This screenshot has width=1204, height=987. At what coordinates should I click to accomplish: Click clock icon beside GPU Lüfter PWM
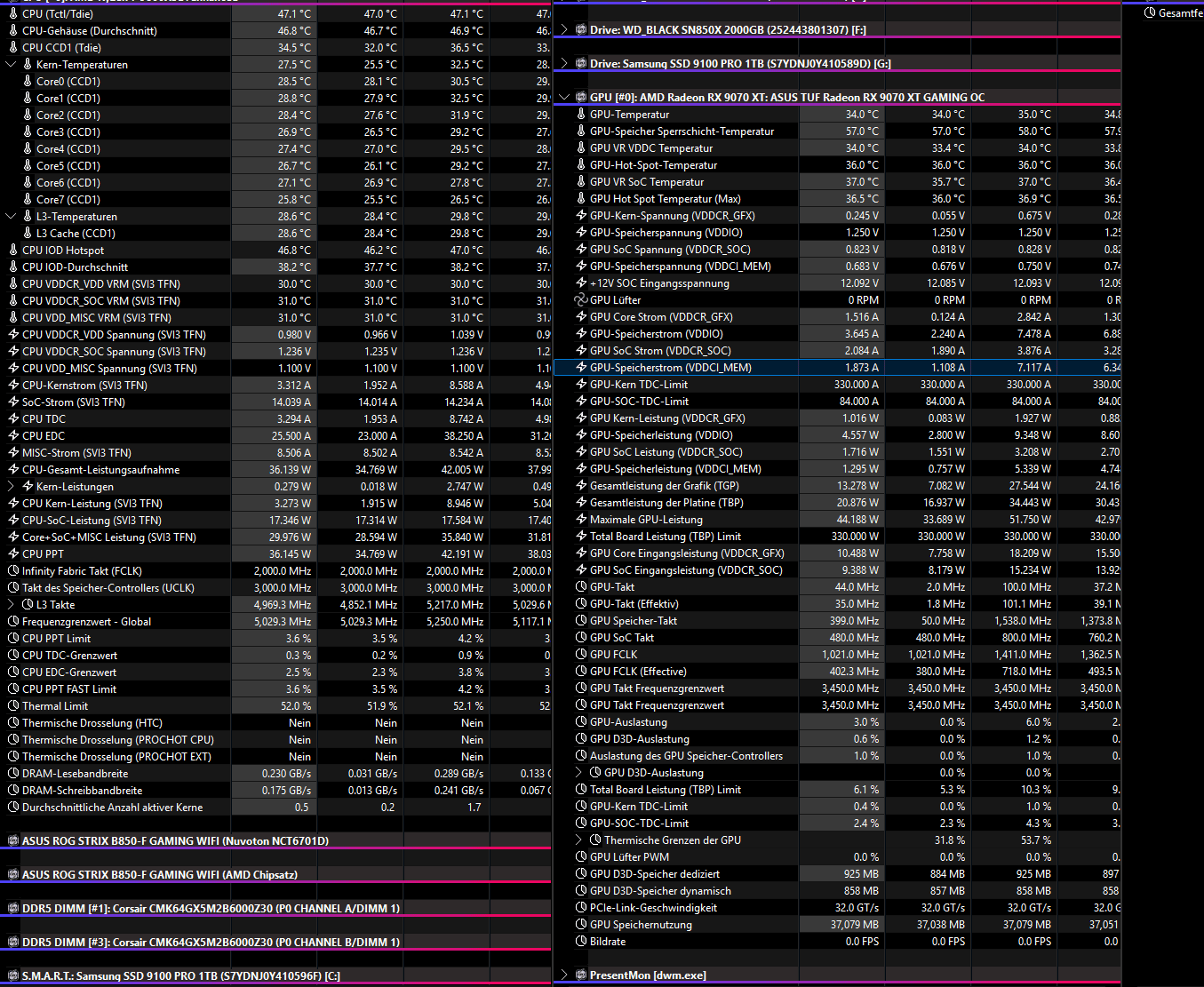581,857
